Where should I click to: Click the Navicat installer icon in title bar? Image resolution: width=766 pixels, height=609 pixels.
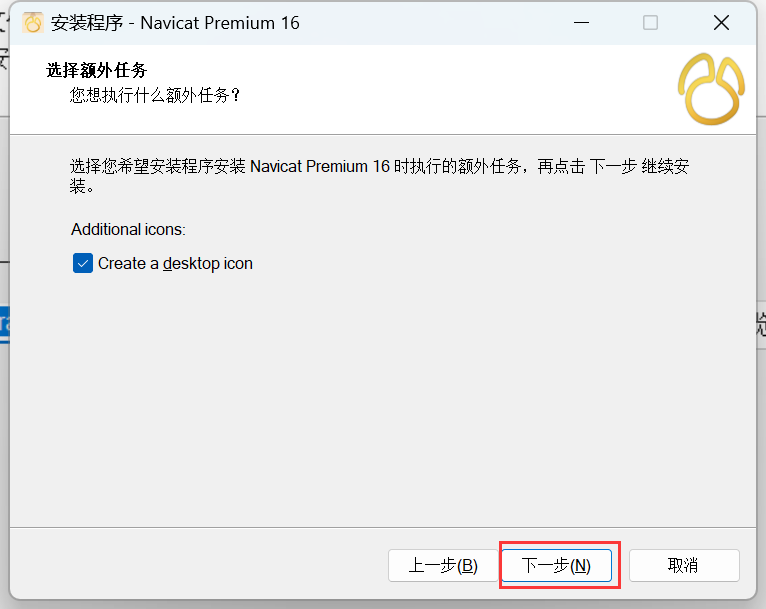click(x=33, y=23)
